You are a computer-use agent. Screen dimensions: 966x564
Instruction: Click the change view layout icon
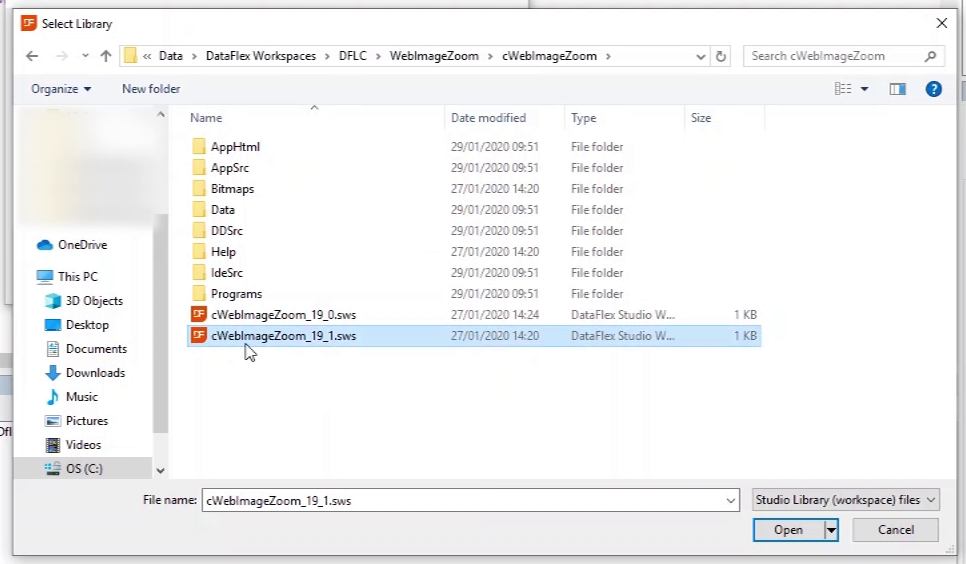point(843,89)
